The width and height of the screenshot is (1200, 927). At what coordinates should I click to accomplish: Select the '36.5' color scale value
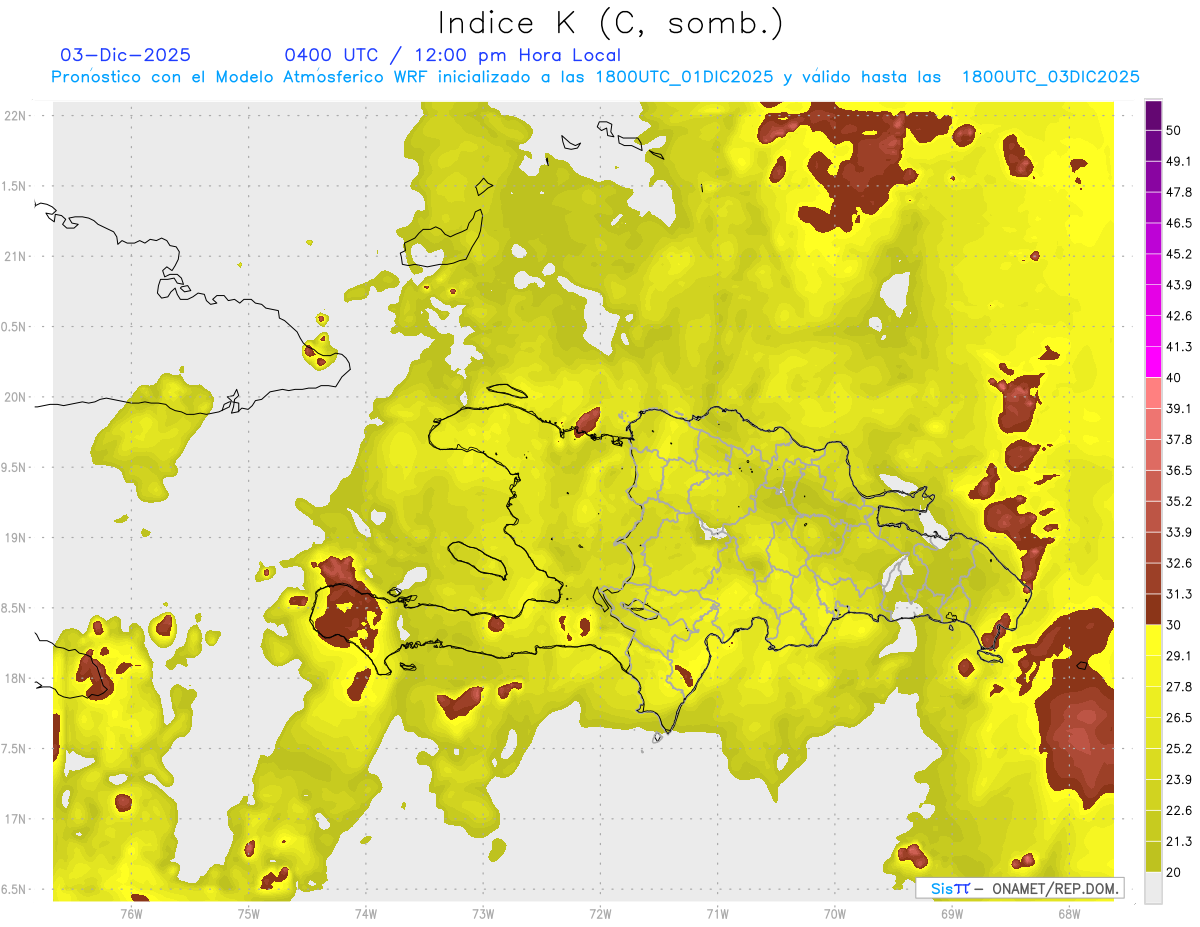click(1179, 470)
